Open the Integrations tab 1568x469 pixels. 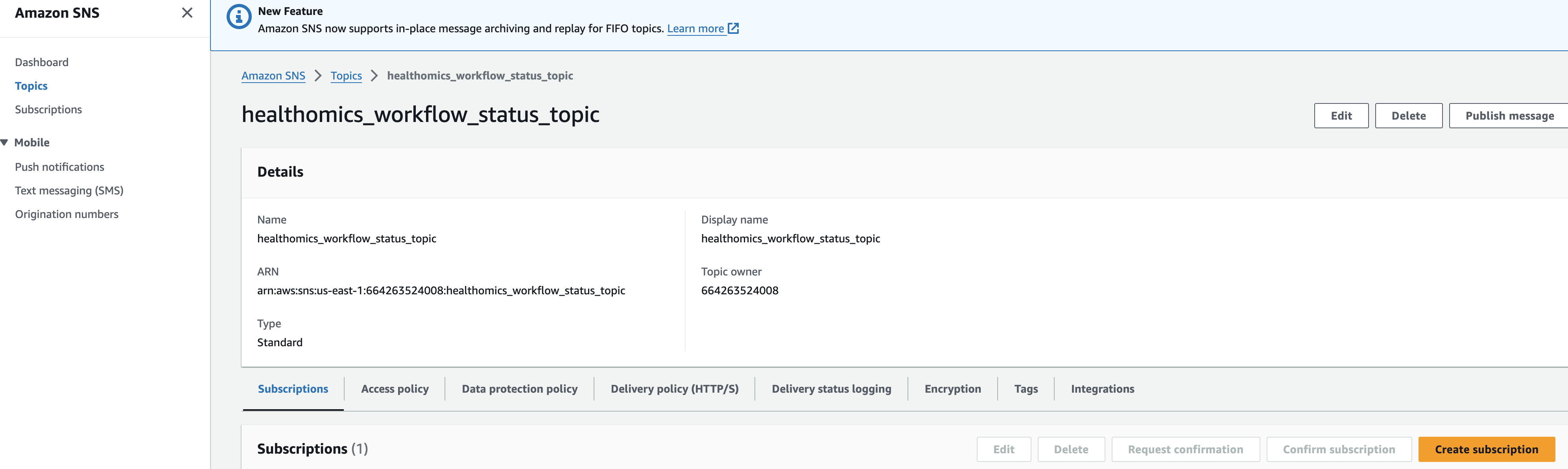[1102, 389]
